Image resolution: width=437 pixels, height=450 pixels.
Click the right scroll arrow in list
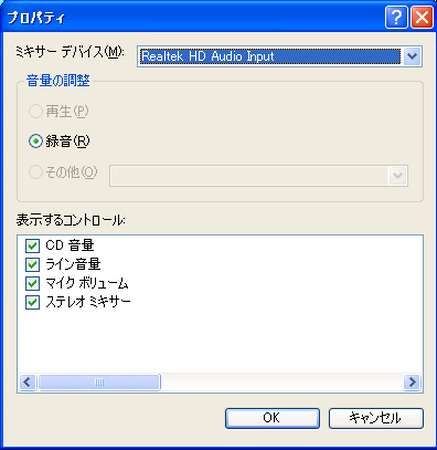tap(412, 382)
